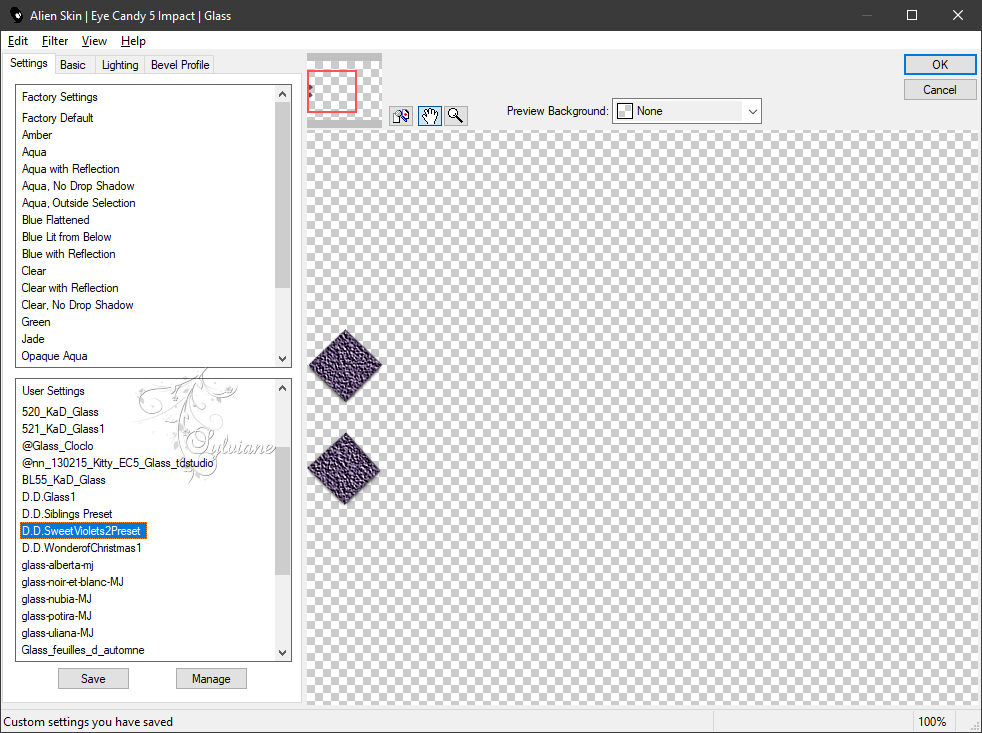This screenshot has width=982, height=733.
Task: Select the Aqua preset
Action: point(34,152)
